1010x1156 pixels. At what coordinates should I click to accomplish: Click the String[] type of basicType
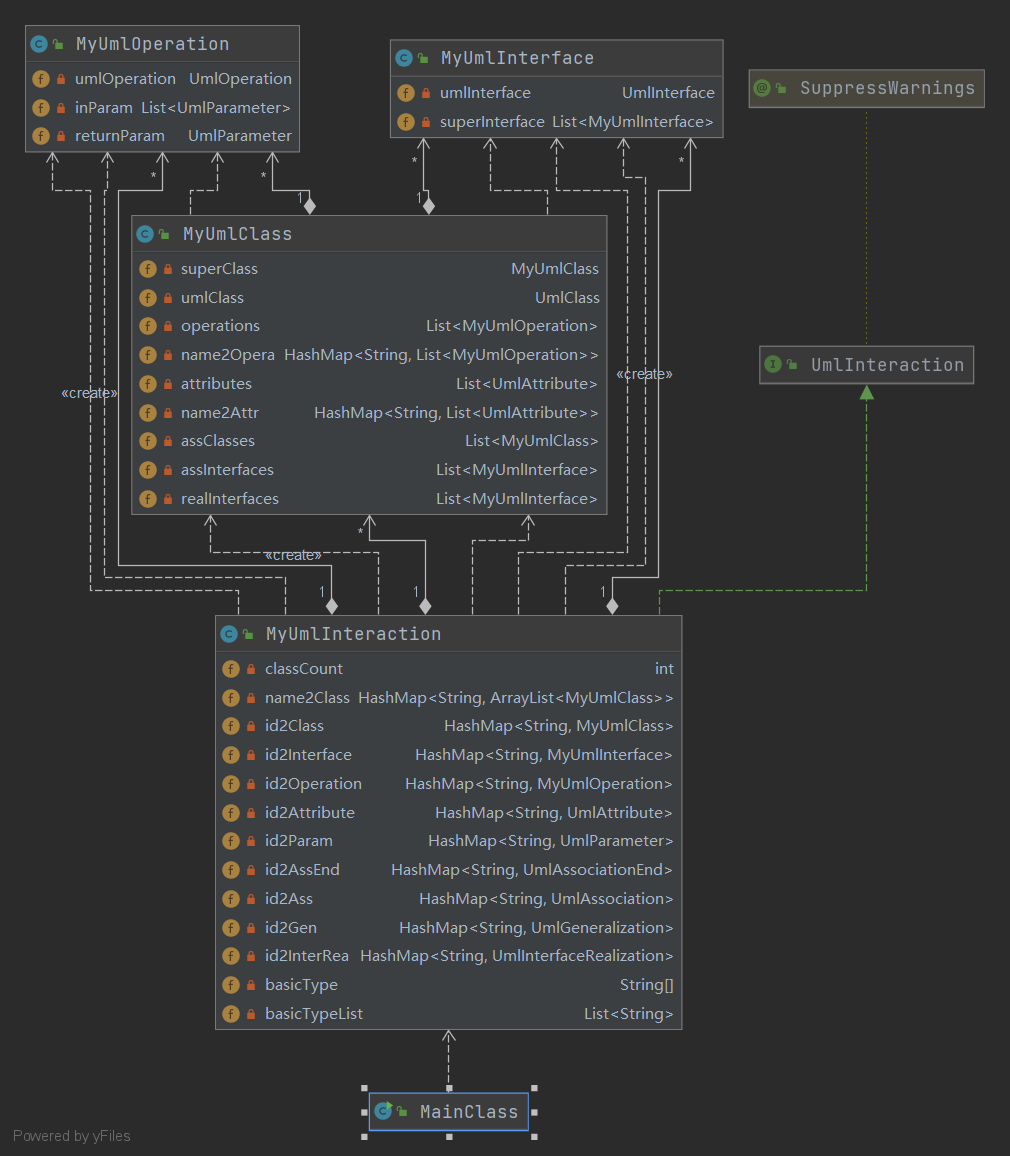647,985
